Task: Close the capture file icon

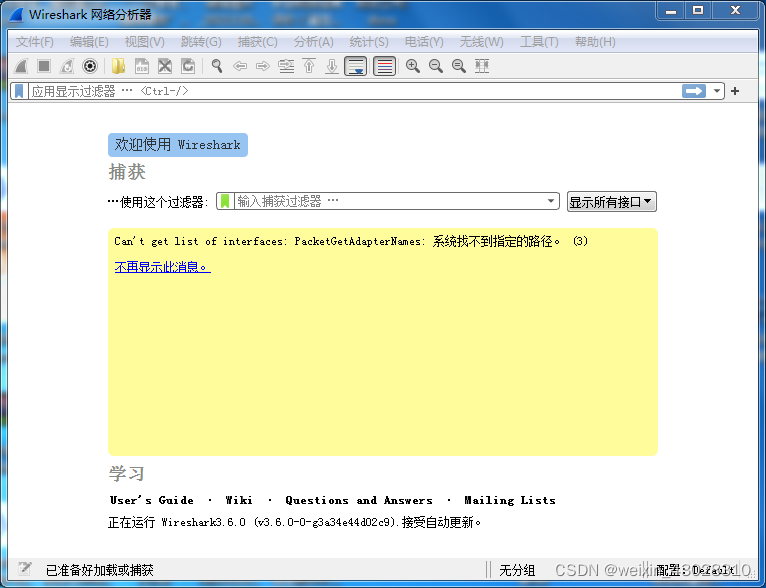Action: coord(165,66)
